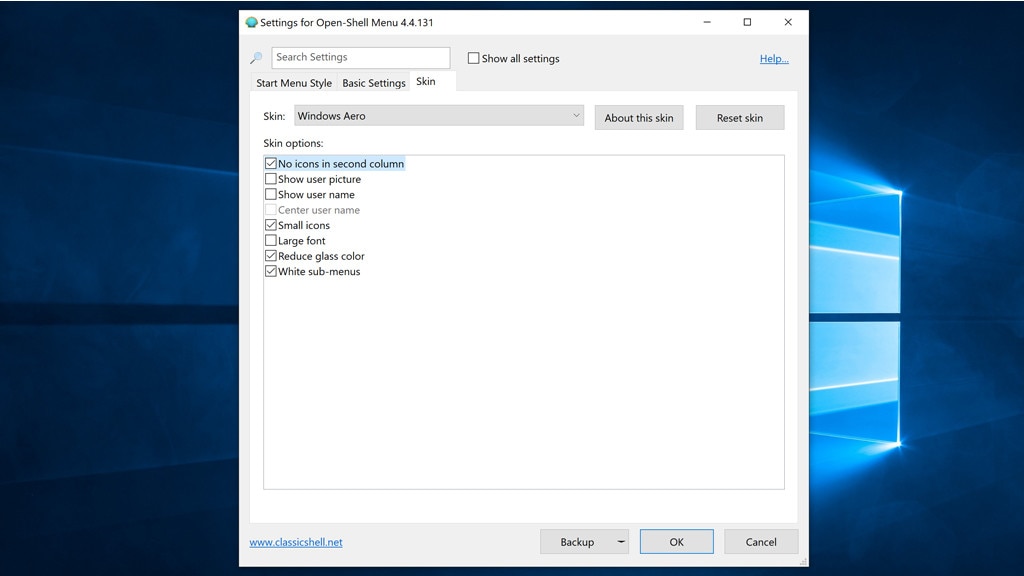The height and width of the screenshot is (576, 1024).
Task: Select the Skin tab
Action: click(x=425, y=82)
